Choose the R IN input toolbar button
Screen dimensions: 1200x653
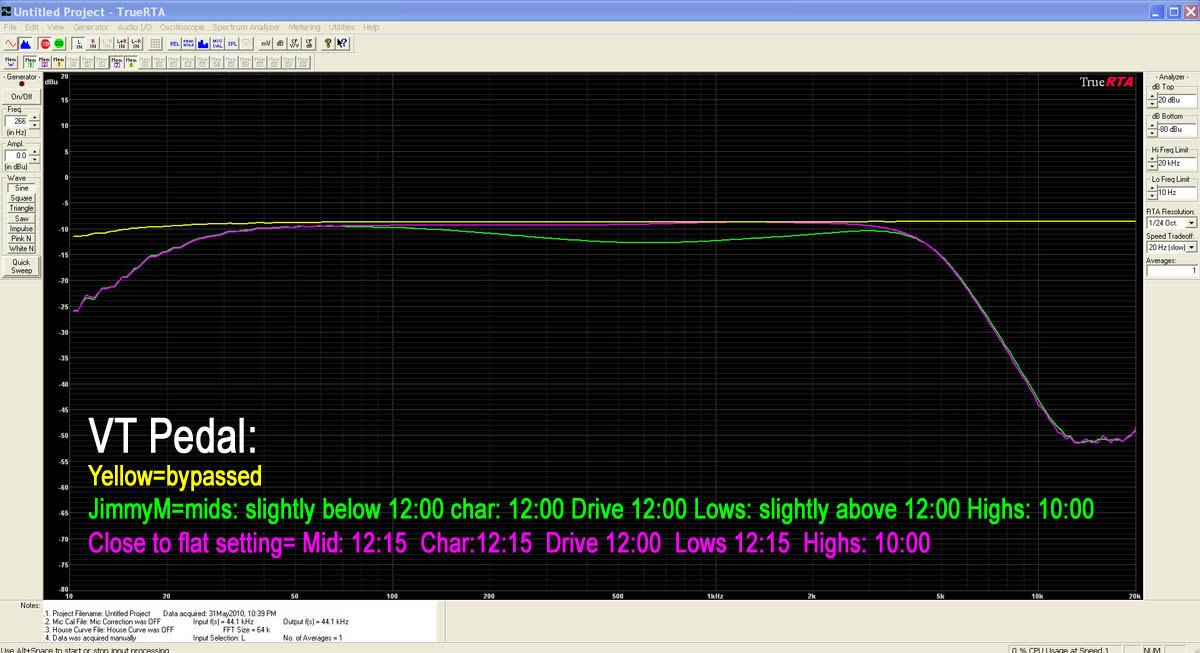[93, 44]
